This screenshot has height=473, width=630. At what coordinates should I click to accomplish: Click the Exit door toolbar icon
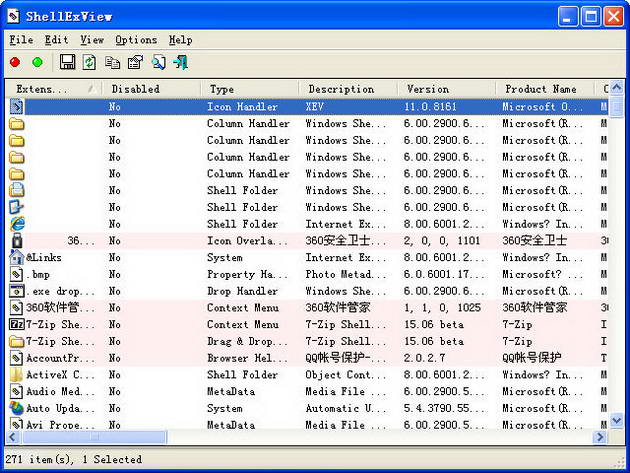(181, 62)
